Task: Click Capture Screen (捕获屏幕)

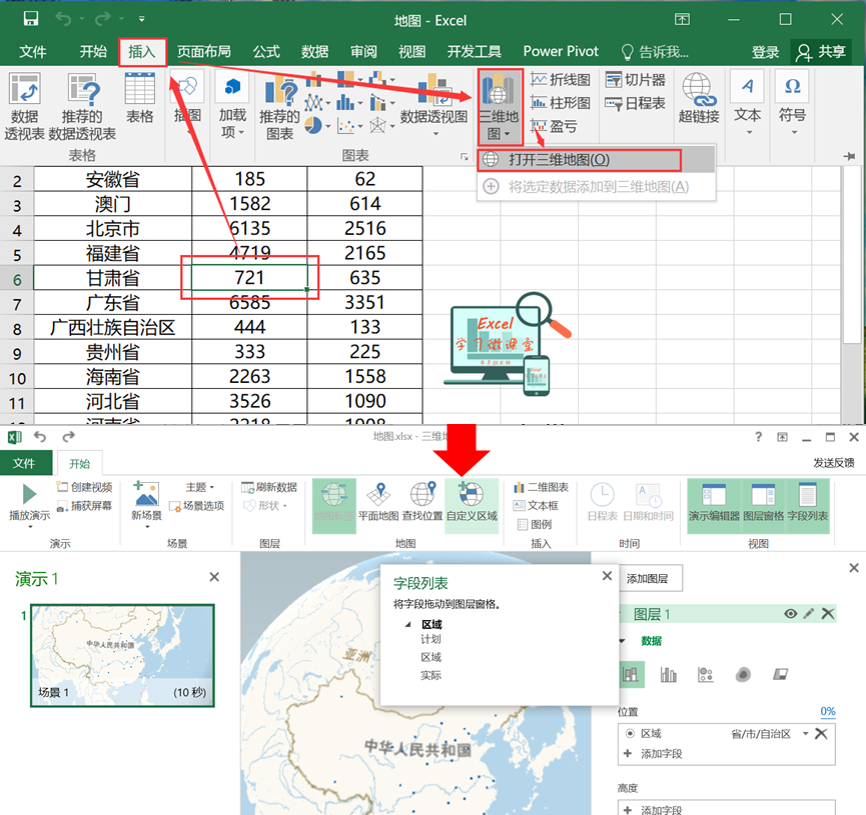Action: pos(84,506)
